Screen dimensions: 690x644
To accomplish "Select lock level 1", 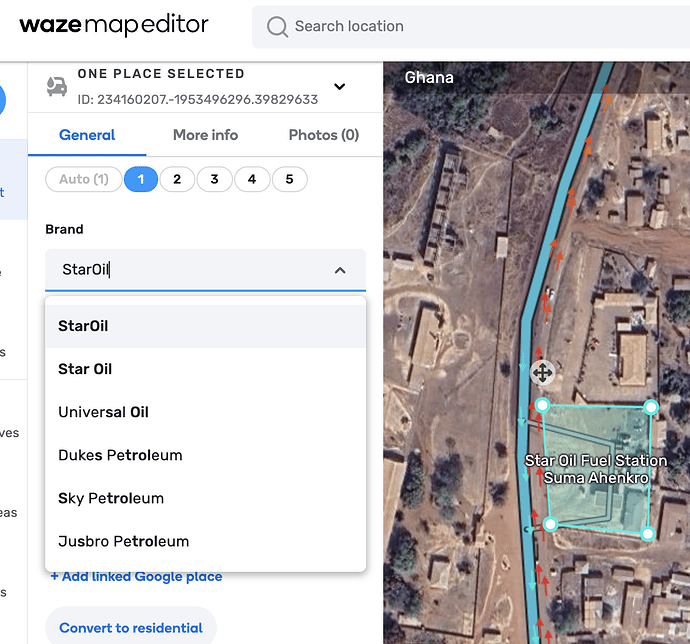I will pyautogui.click(x=141, y=179).
